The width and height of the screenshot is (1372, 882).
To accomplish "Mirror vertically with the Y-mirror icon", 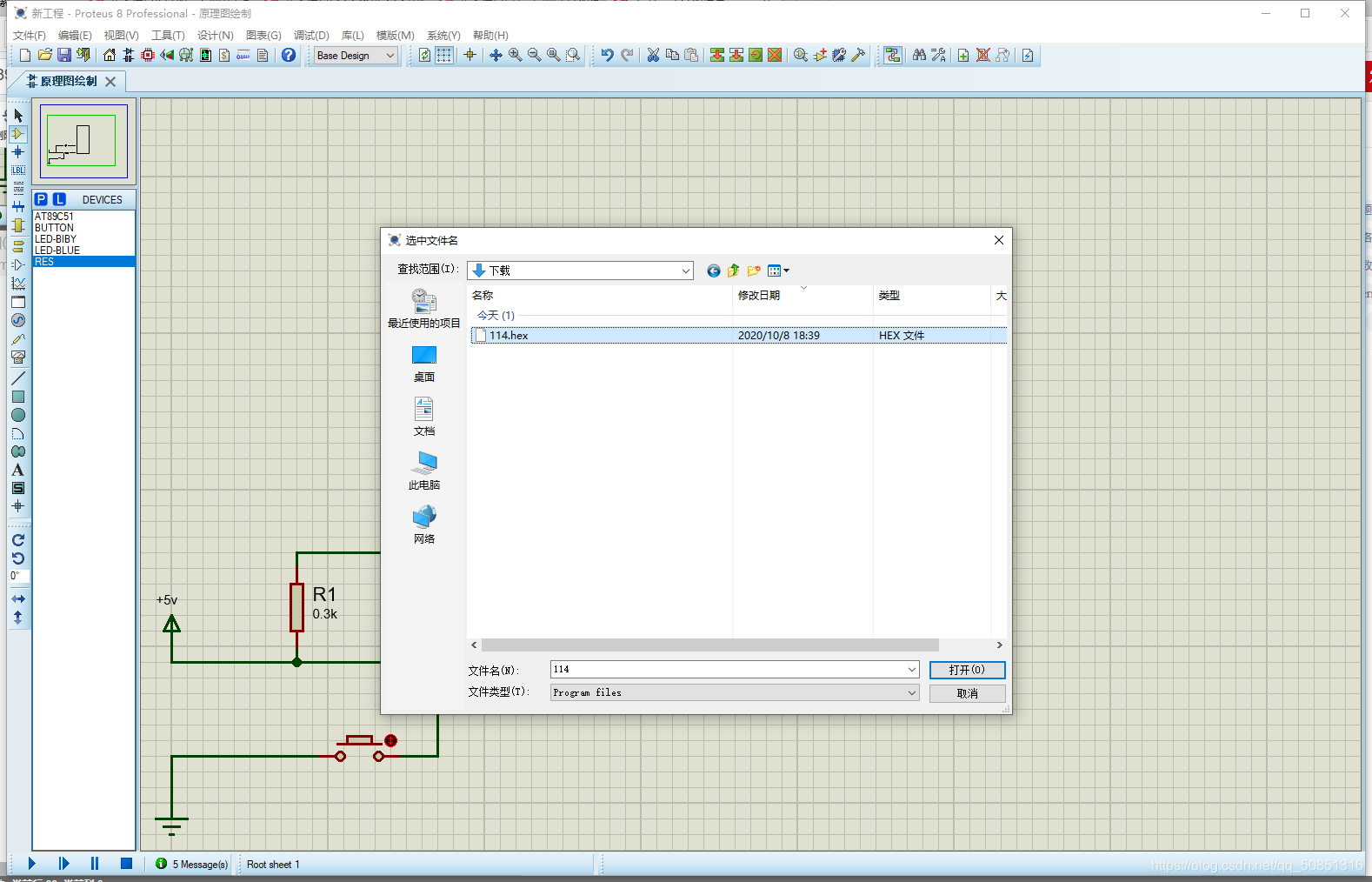I will tap(18, 618).
